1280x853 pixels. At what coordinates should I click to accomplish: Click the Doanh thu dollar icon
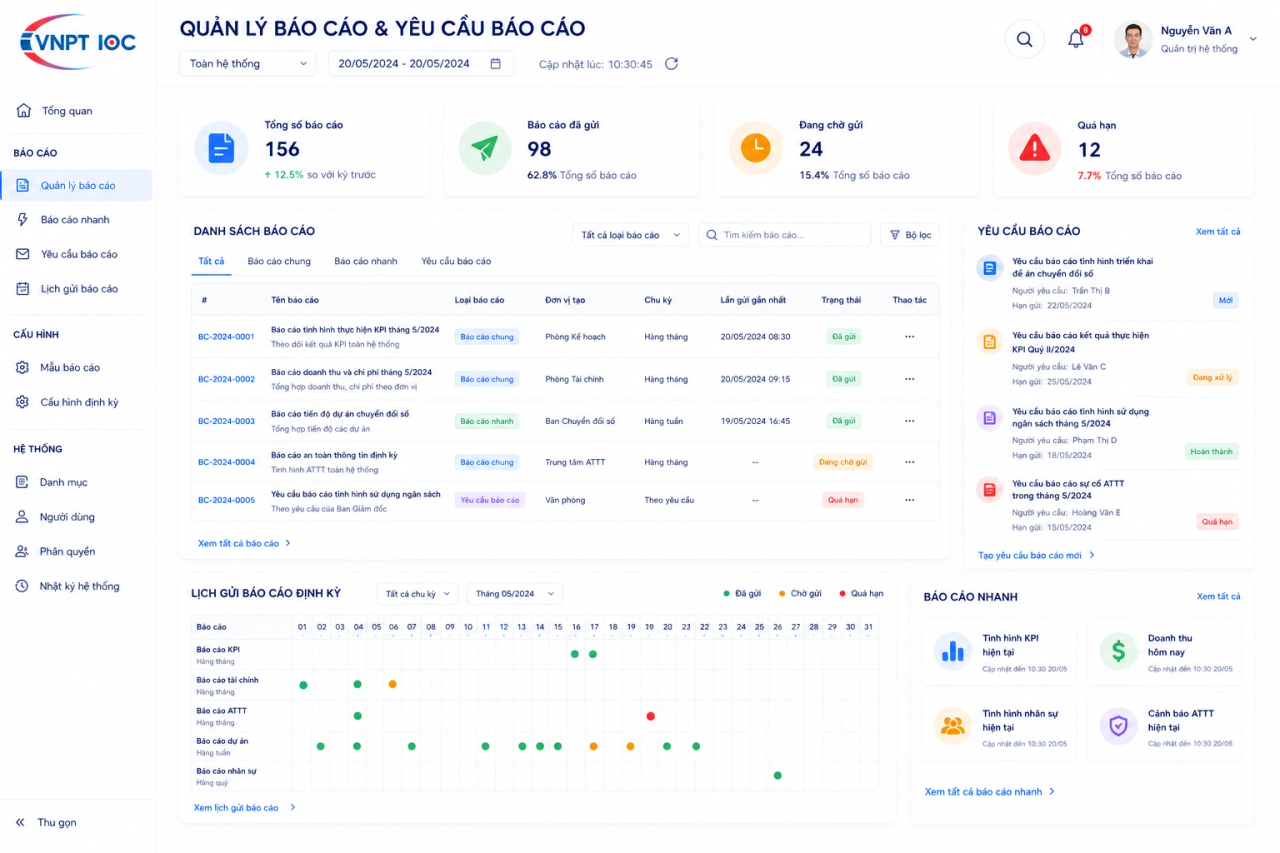tap(1118, 651)
